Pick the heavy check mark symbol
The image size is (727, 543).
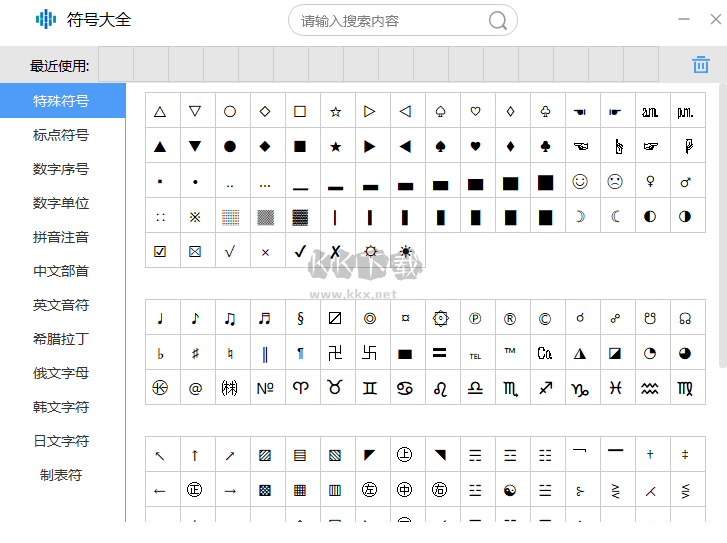click(x=300, y=252)
